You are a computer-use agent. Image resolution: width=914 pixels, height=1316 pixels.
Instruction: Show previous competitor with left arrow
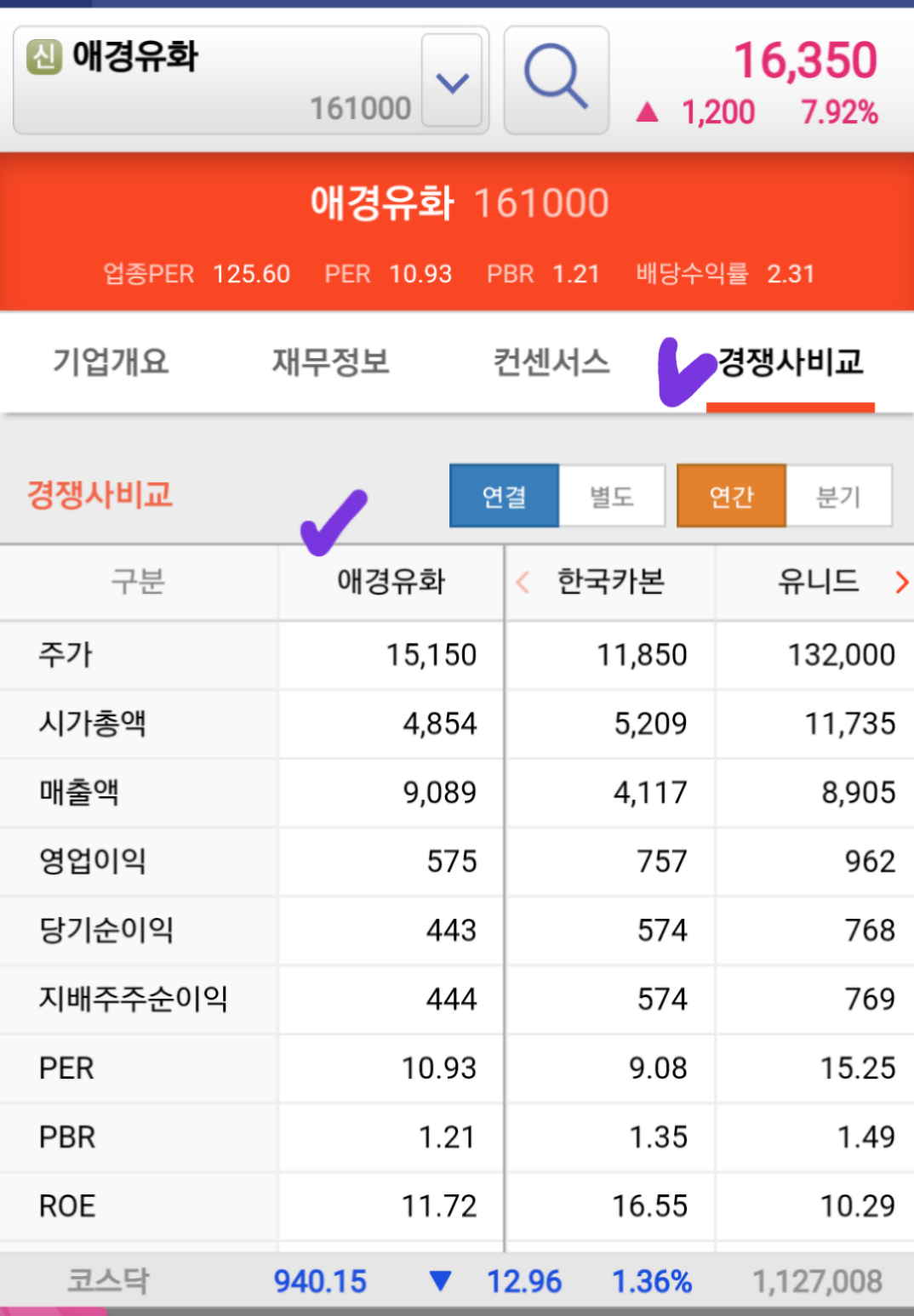[x=523, y=583]
